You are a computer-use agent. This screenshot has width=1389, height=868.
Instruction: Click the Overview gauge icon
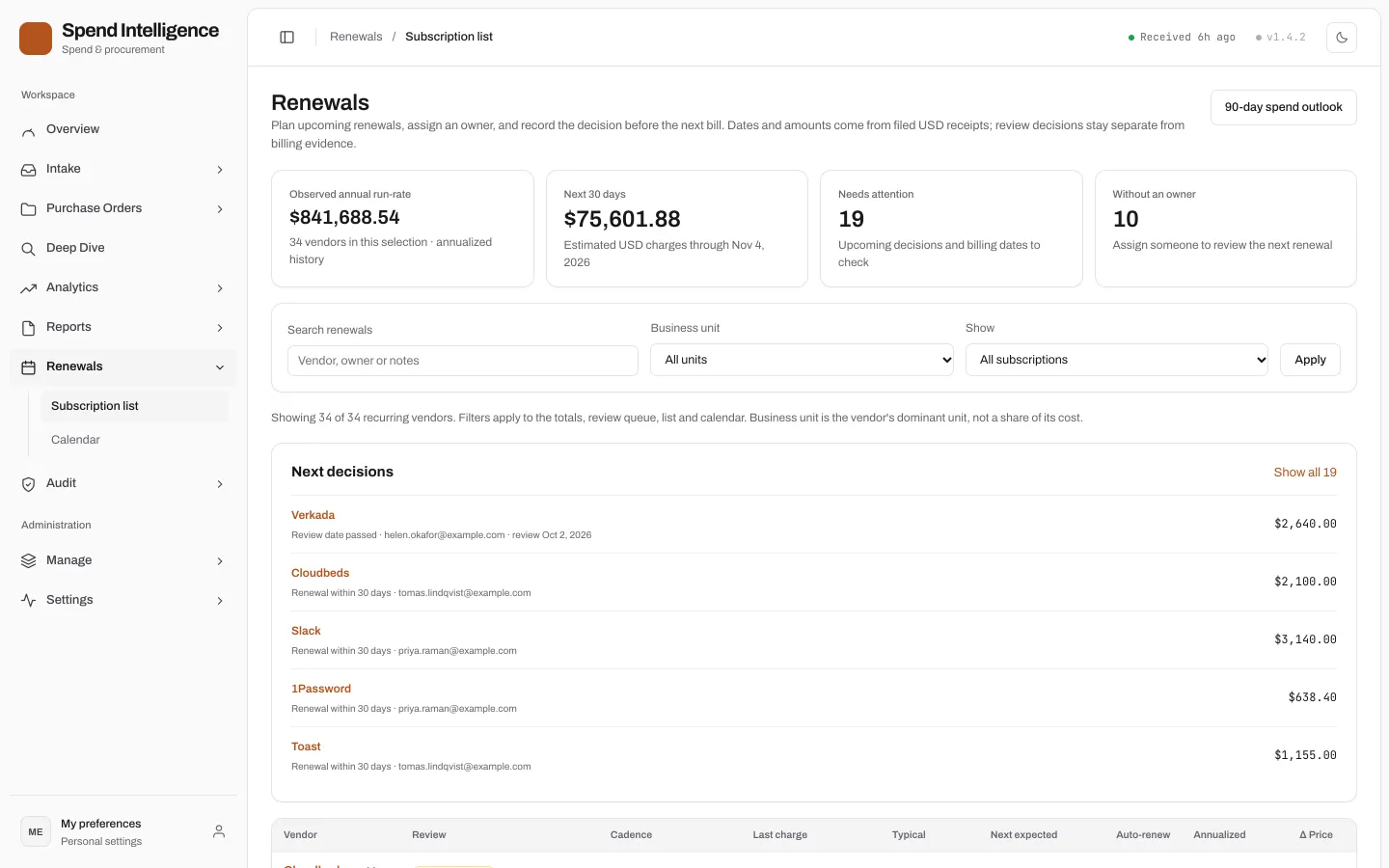point(29,130)
